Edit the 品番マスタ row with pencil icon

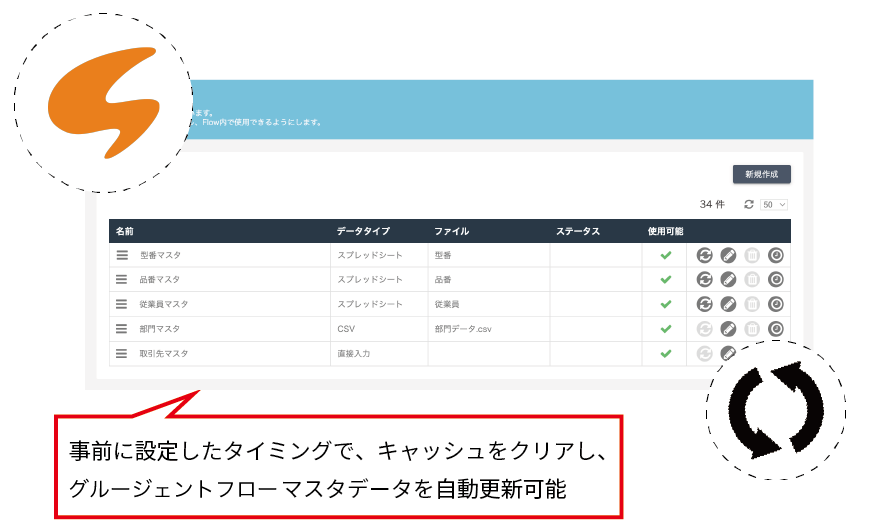(728, 279)
